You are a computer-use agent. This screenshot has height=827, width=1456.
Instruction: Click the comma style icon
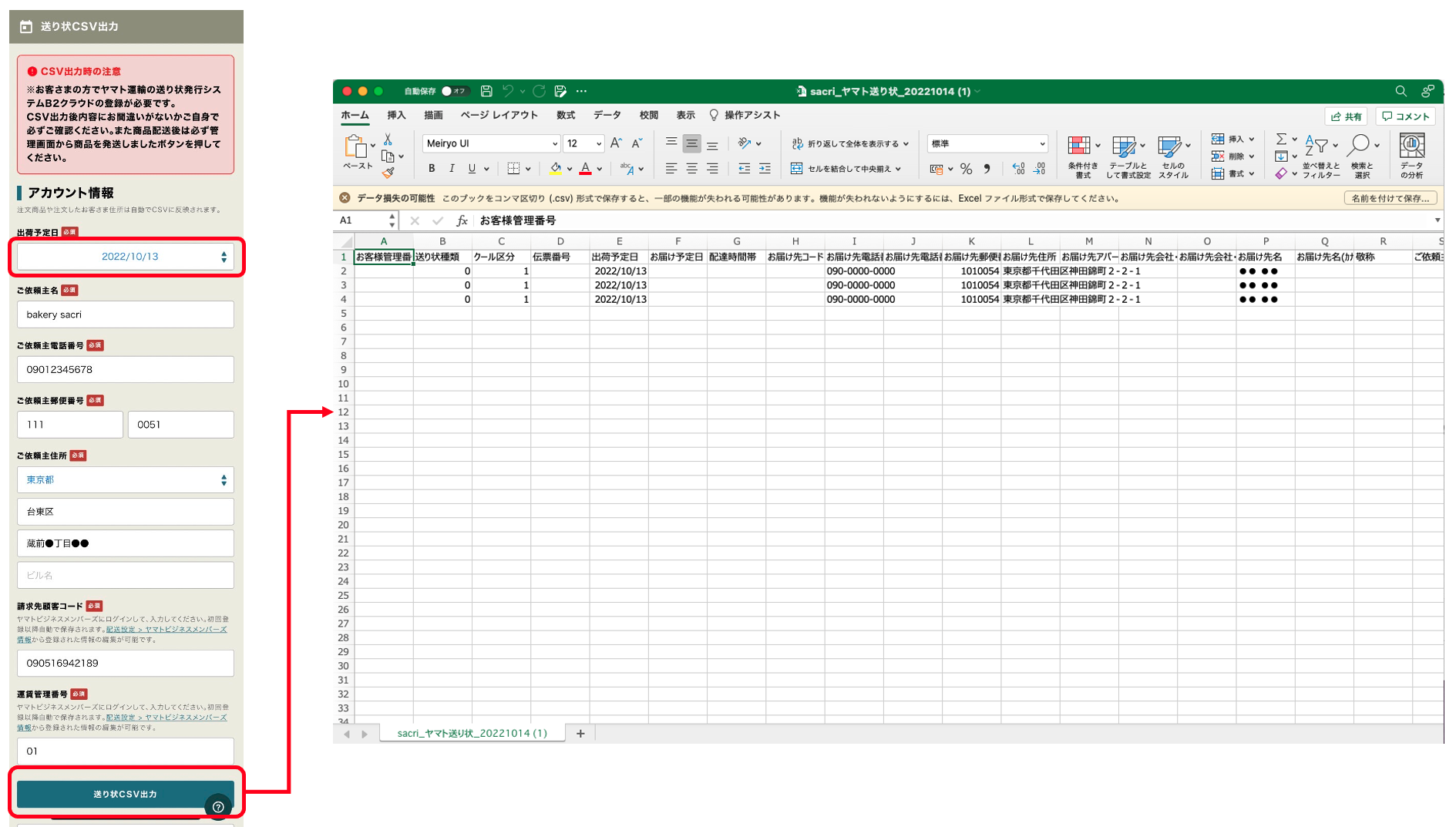pyautogui.click(x=987, y=169)
